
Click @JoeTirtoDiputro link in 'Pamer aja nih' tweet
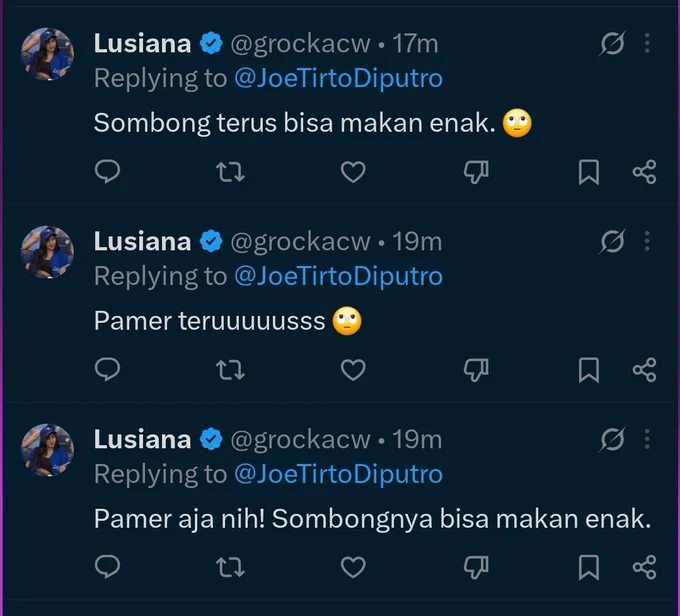[x=338, y=474]
